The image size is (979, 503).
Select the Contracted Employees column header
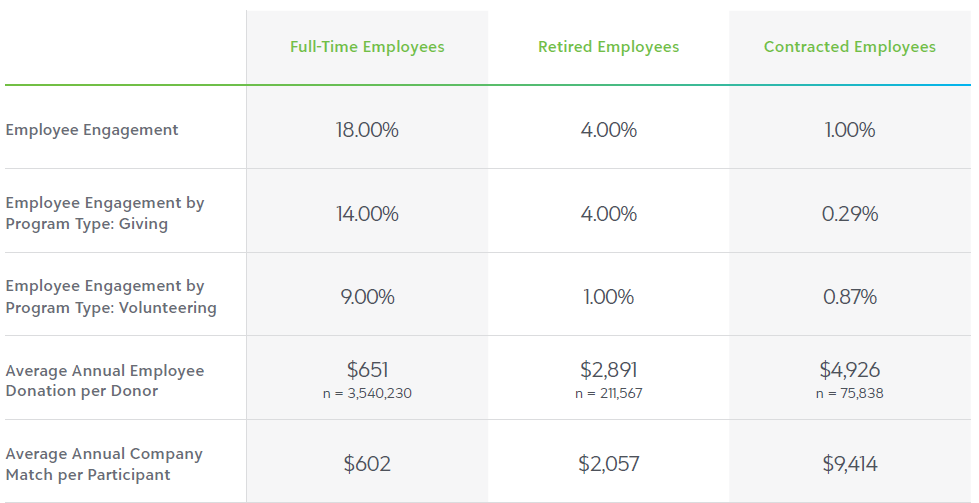[850, 47]
